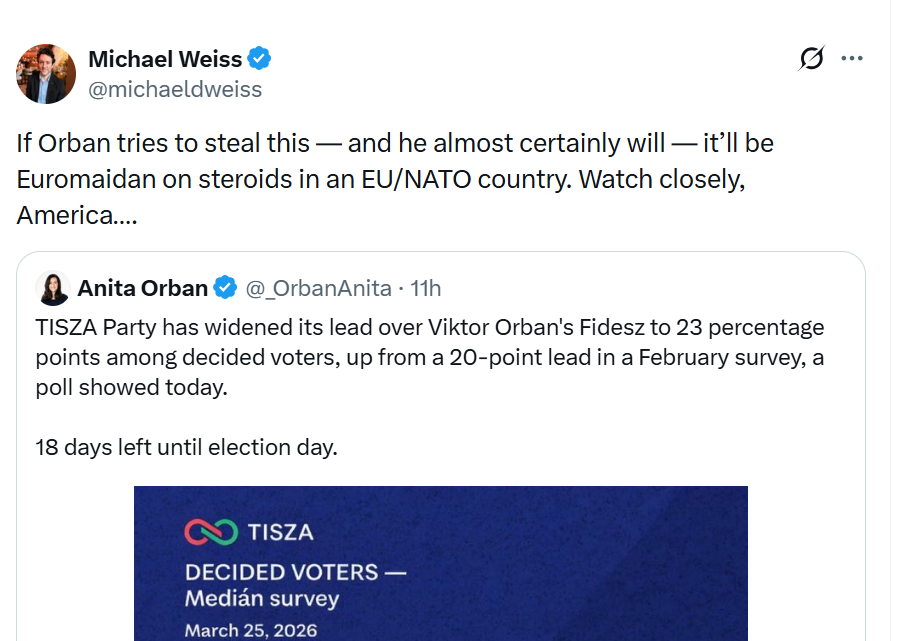The height and width of the screenshot is (641, 901).
Task: Click Michael Weiss's verified badge
Action: [x=258, y=58]
